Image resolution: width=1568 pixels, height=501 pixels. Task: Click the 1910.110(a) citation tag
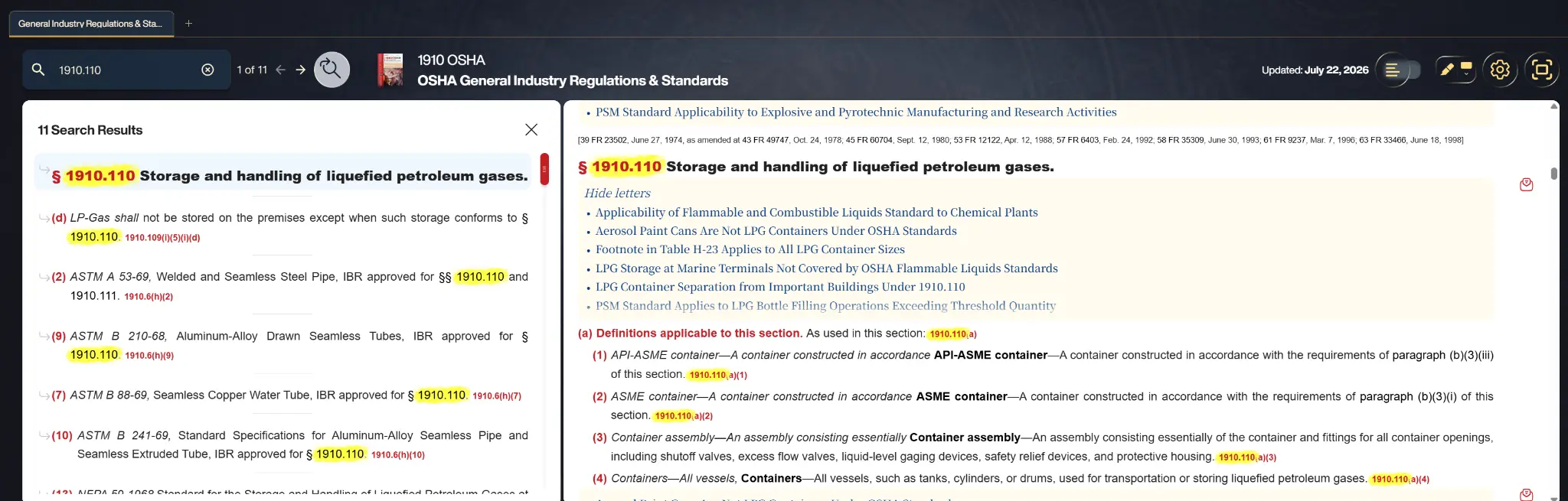coord(952,334)
